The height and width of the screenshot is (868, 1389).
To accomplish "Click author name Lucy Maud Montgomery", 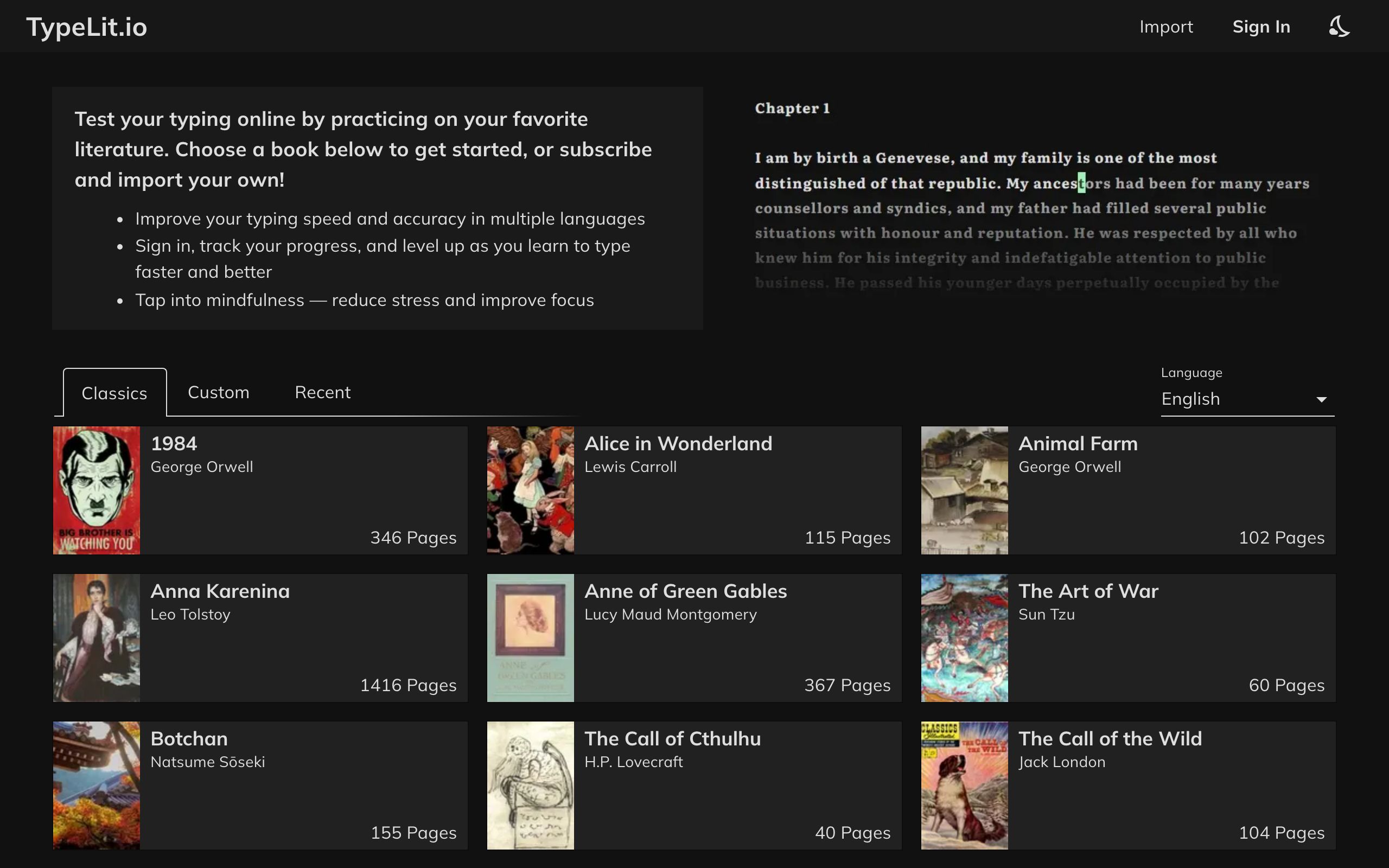I will point(671,614).
